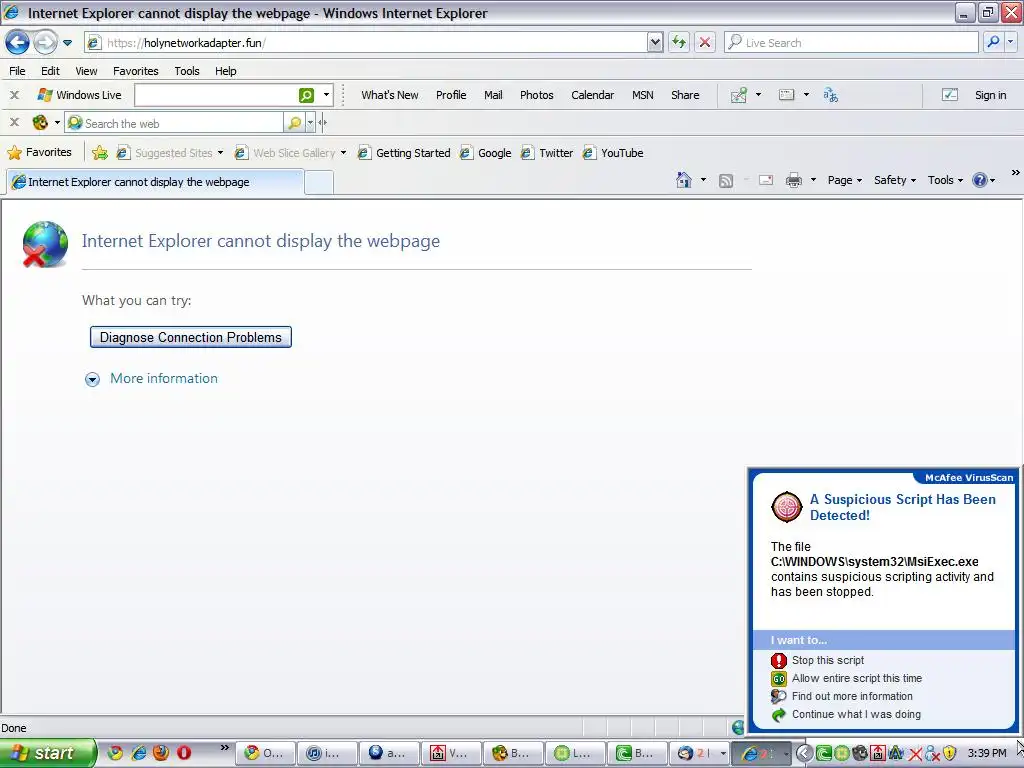The width and height of the screenshot is (1024, 768).
Task: Open the Help menu
Action: [226, 71]
